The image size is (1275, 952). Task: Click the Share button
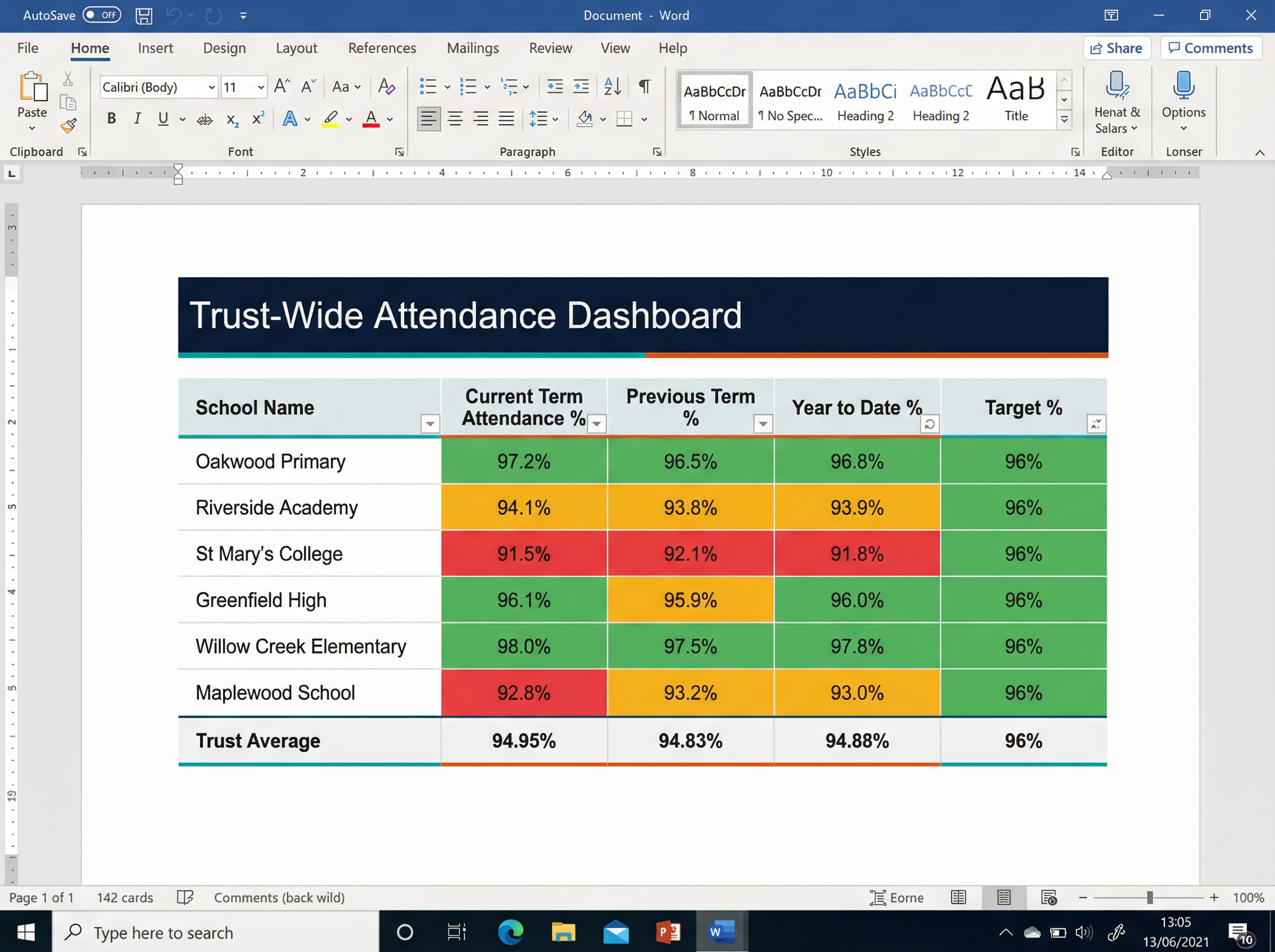1116,48
